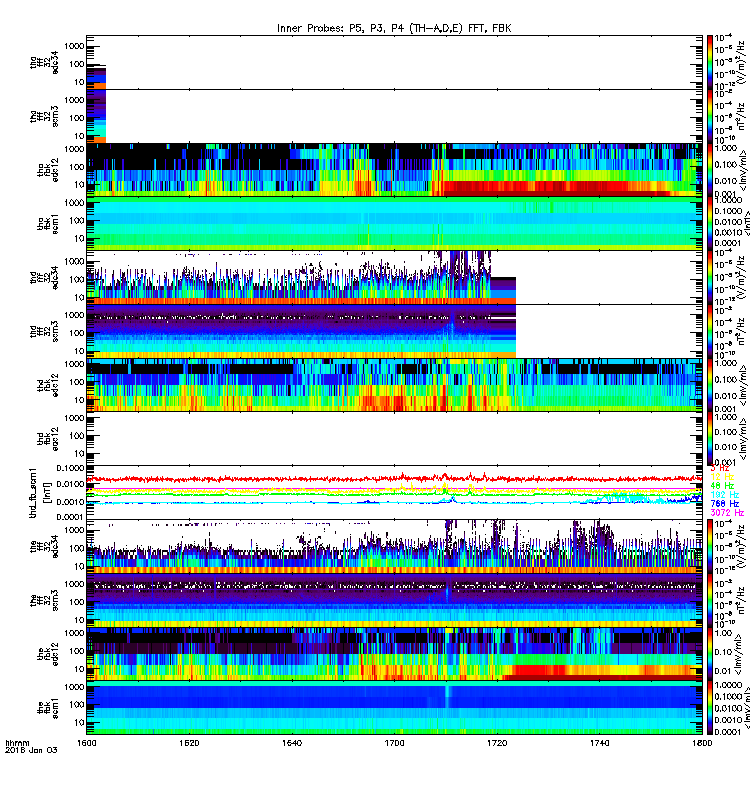
Task: Select the "48 Hz" green legend label
Action: [x=722, y=486]
